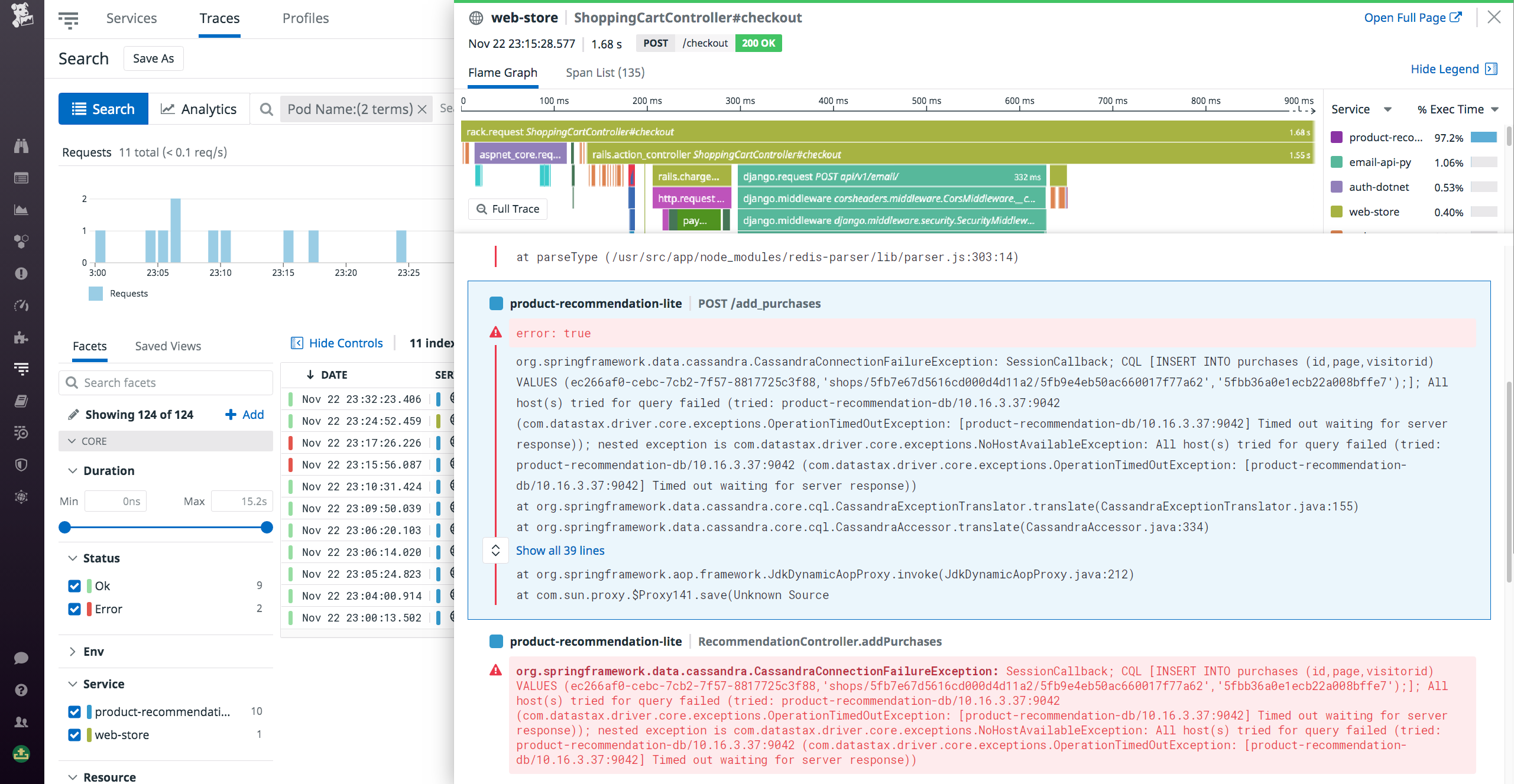Open Watchdog via the binoculars sidebar icon

(x=21, y=146)
